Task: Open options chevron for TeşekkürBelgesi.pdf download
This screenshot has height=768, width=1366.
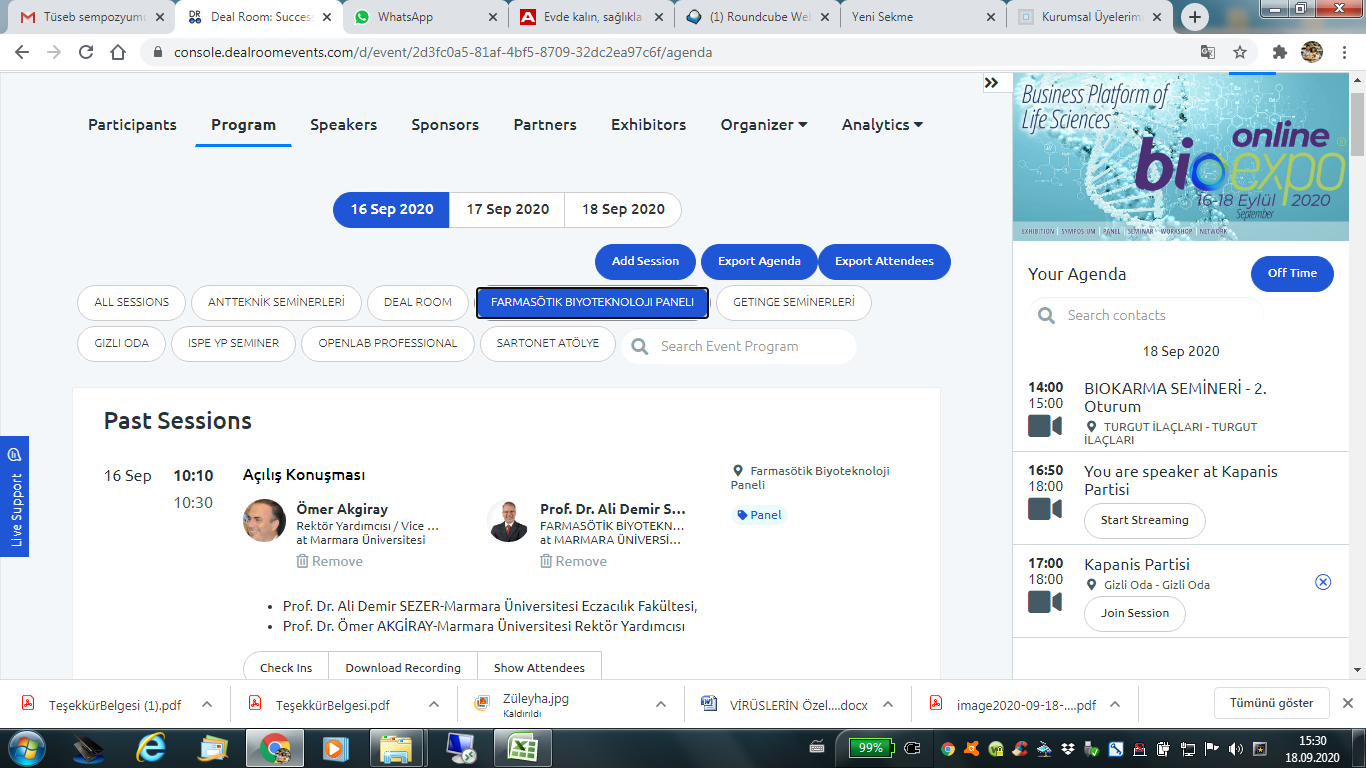Action: click(x=434, y=704)
